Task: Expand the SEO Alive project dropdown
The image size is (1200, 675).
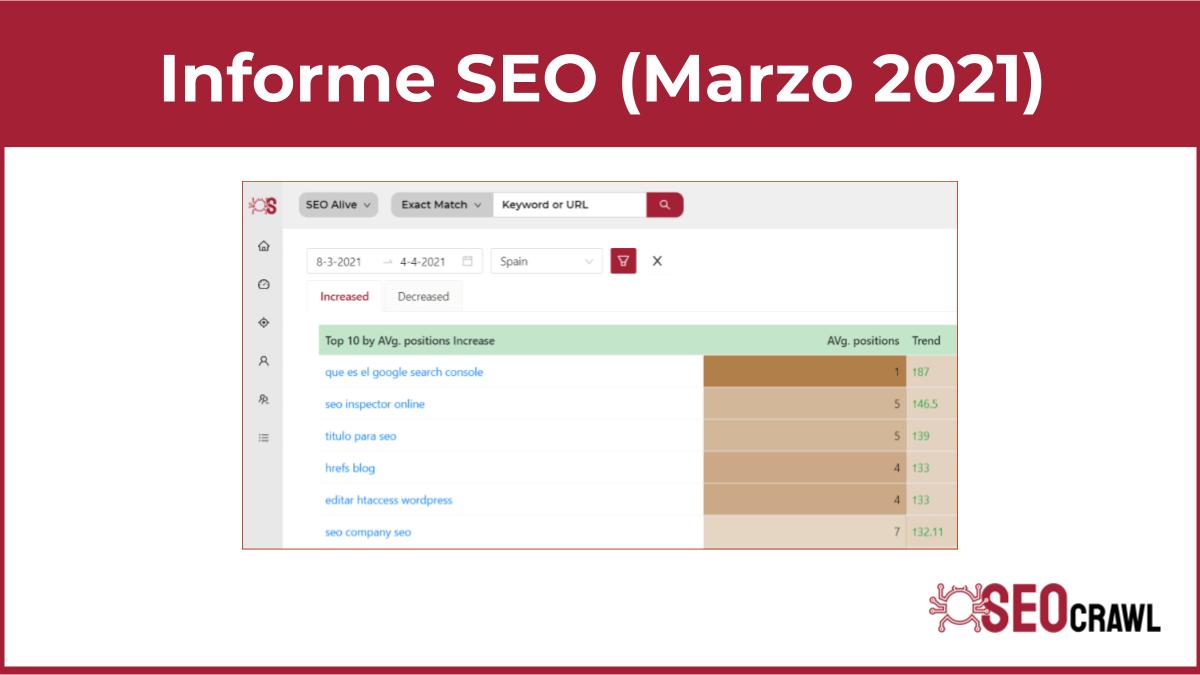Action: [338, 205]
